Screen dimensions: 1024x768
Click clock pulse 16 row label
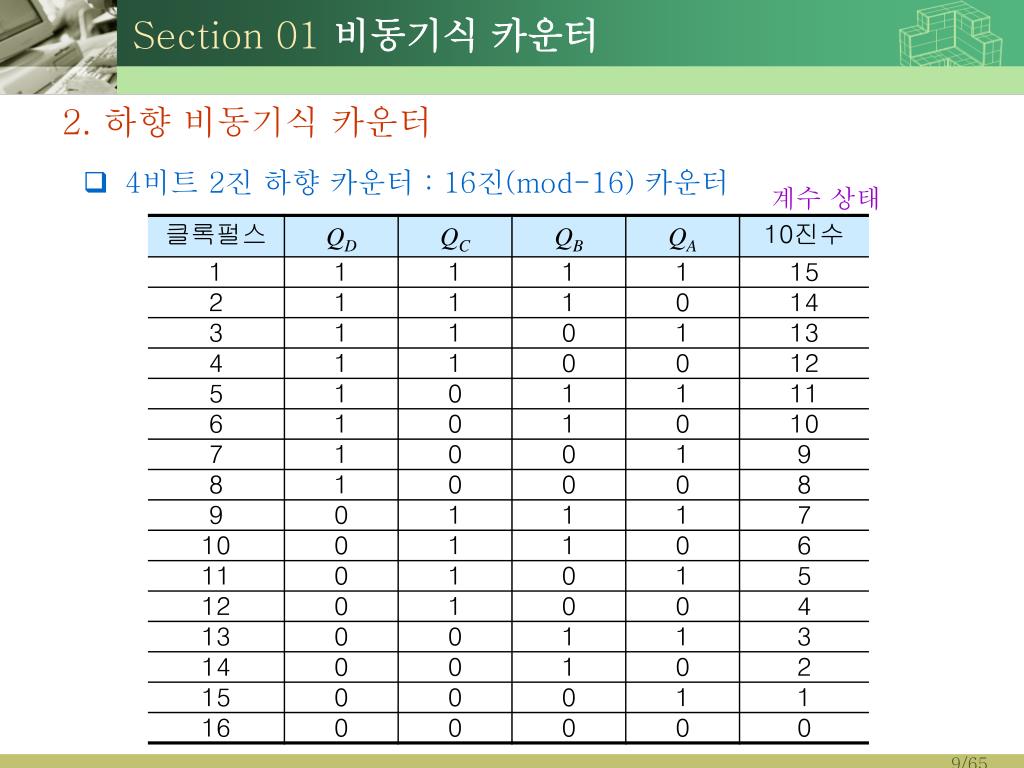[216, 728]
